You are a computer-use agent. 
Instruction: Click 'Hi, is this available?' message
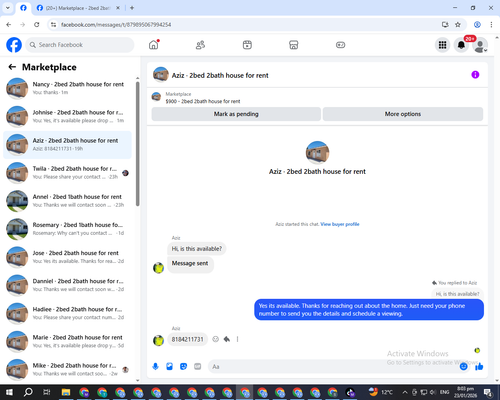(x=197, y=249)
